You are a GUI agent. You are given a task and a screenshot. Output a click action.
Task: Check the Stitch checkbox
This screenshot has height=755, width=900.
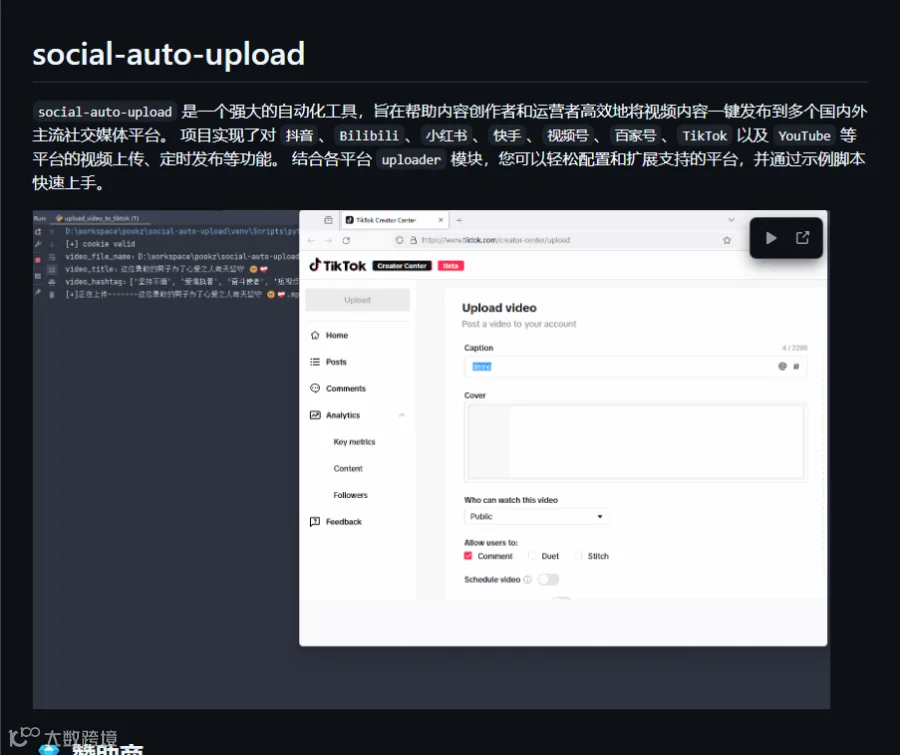pos(578,556)
